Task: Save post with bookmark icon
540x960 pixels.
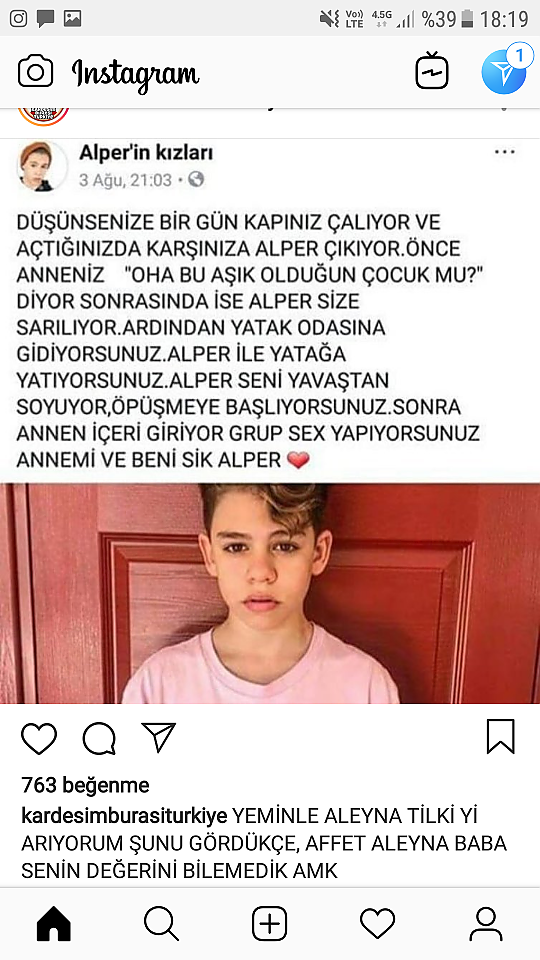Action: click(501, 737)
